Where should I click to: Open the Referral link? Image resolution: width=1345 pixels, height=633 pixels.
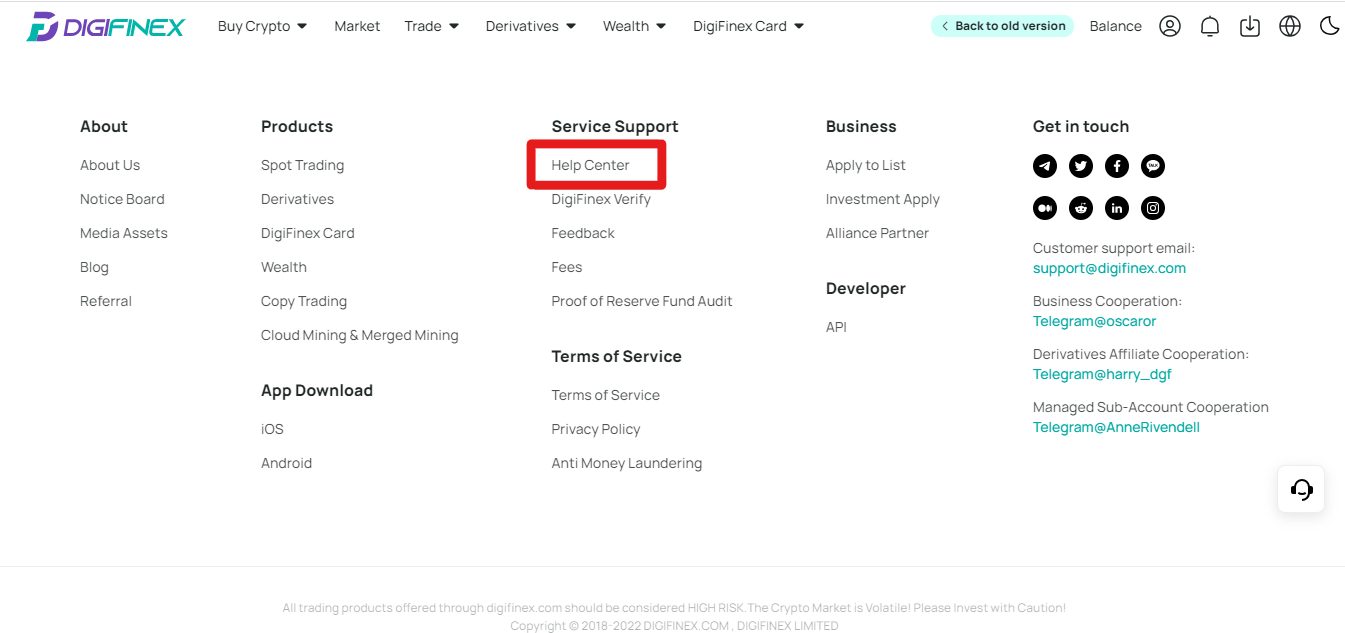click(x=106, y=301)
